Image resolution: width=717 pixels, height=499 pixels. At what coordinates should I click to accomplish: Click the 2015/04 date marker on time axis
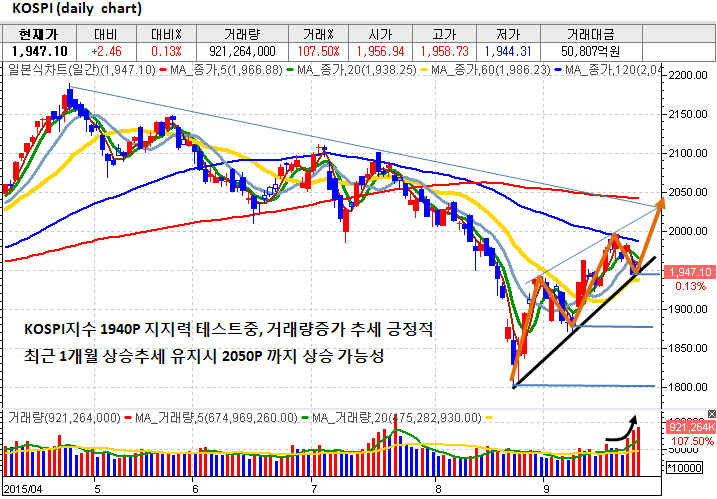(x=22, y=488)
